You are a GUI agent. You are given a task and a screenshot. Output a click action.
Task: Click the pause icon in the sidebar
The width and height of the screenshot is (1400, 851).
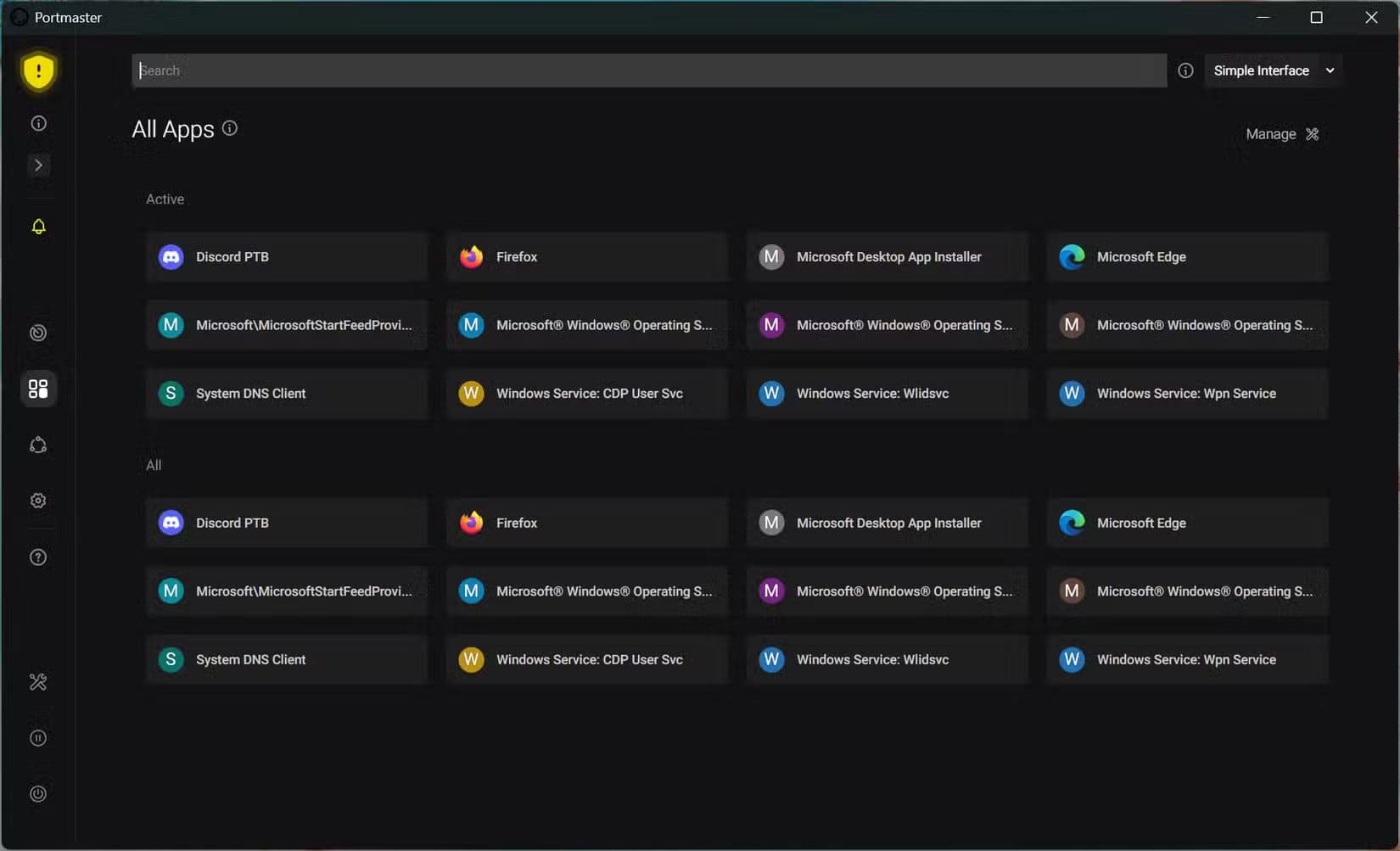[38, 738]
